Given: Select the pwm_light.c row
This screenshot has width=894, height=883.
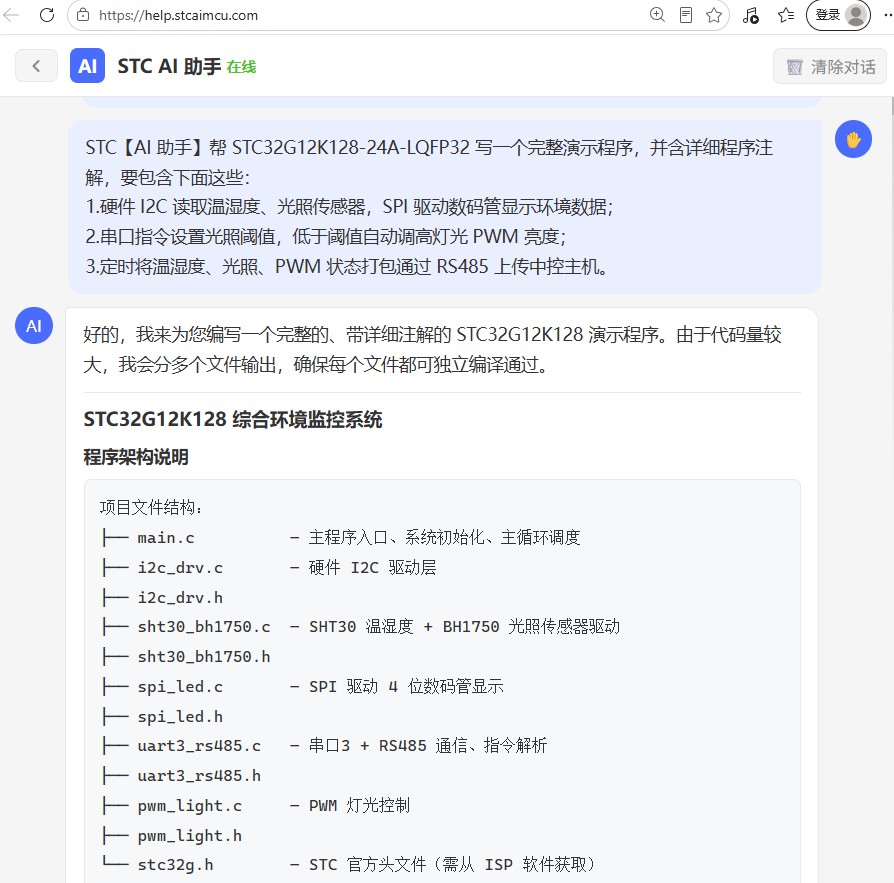Looking at the screenshot, I should (x=255, y=805).
